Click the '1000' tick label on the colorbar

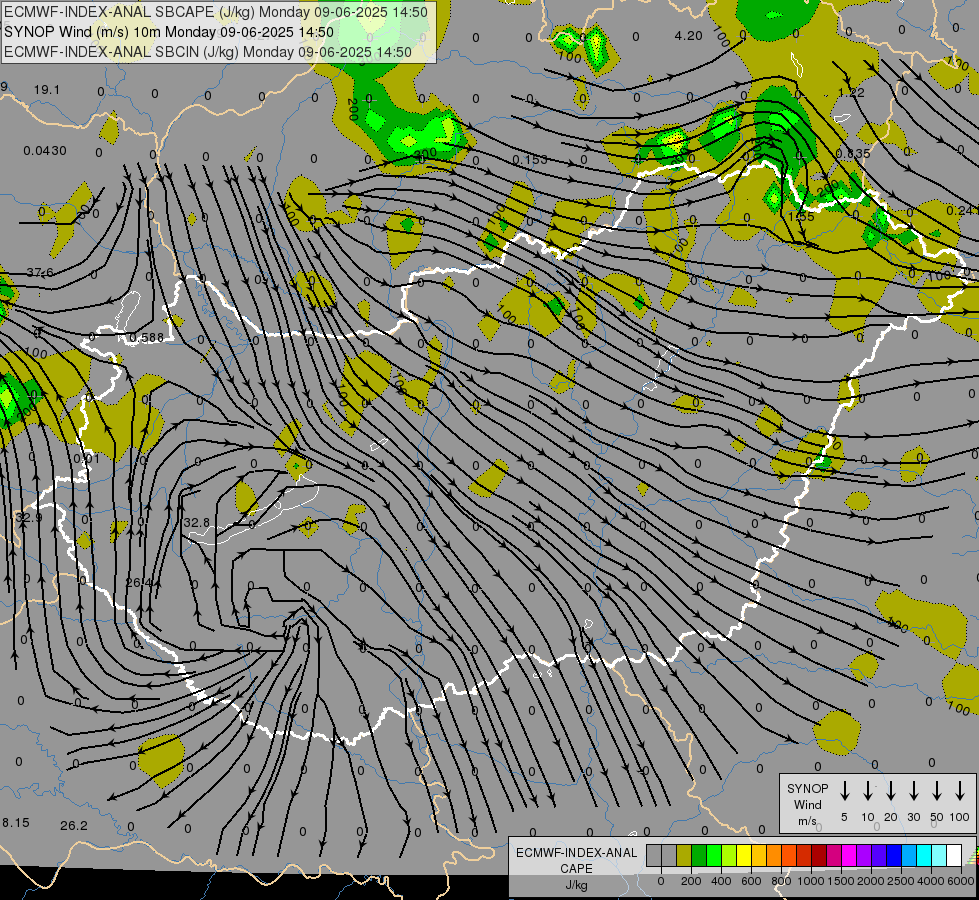click(x=811, y=881)
